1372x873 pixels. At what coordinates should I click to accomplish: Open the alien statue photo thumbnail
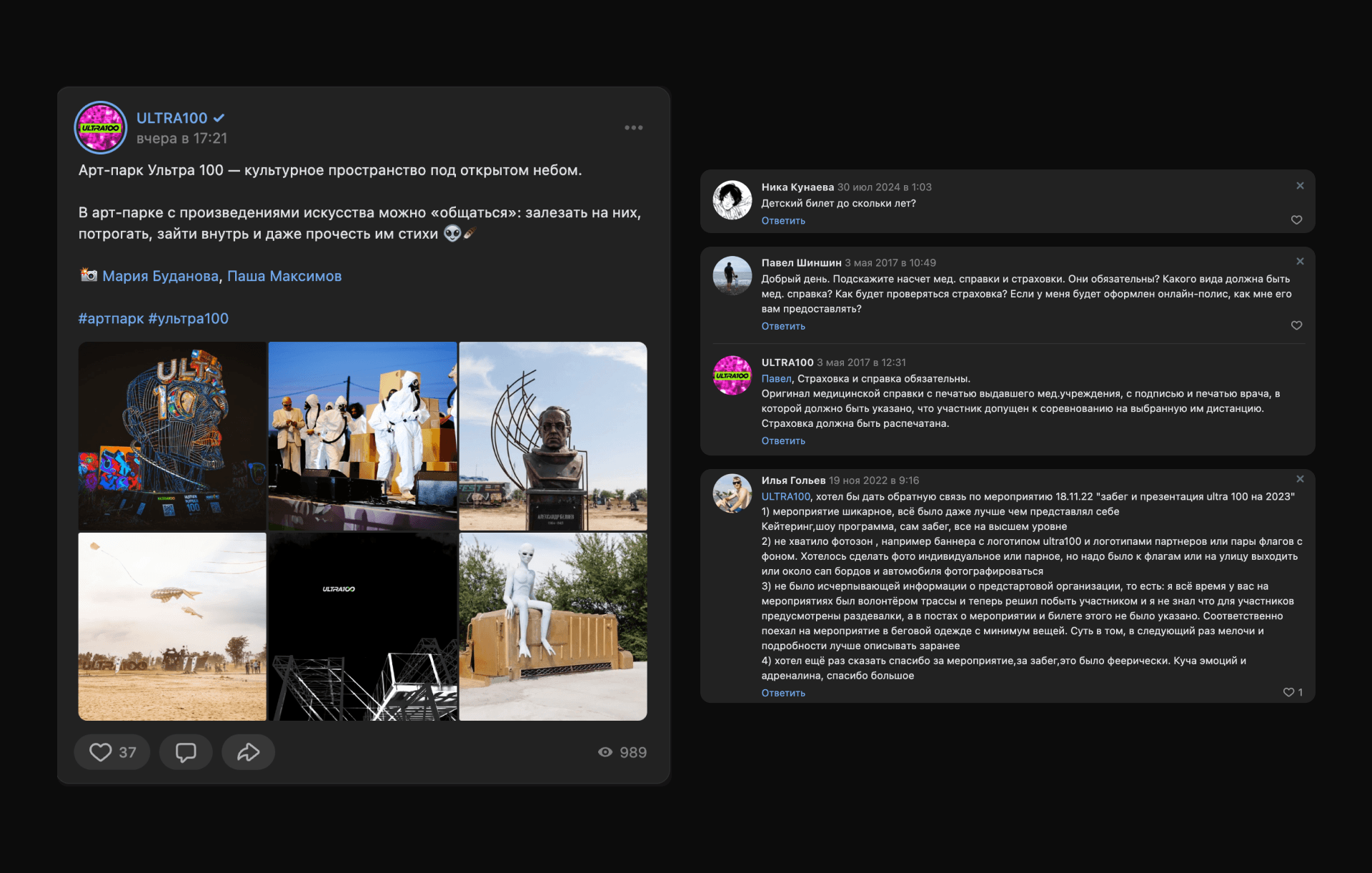coord(552,626)
